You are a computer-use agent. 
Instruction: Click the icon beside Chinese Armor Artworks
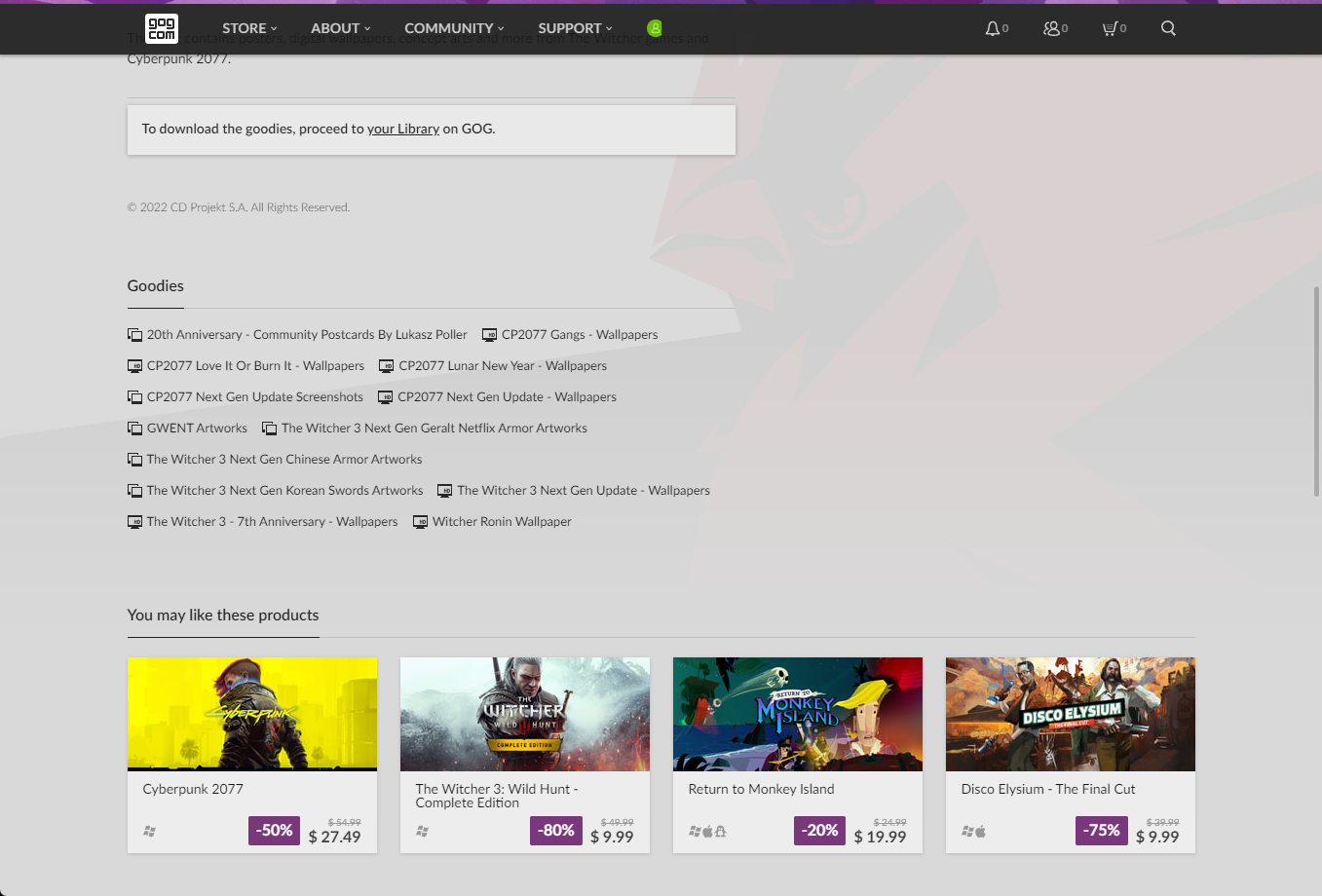134,460
